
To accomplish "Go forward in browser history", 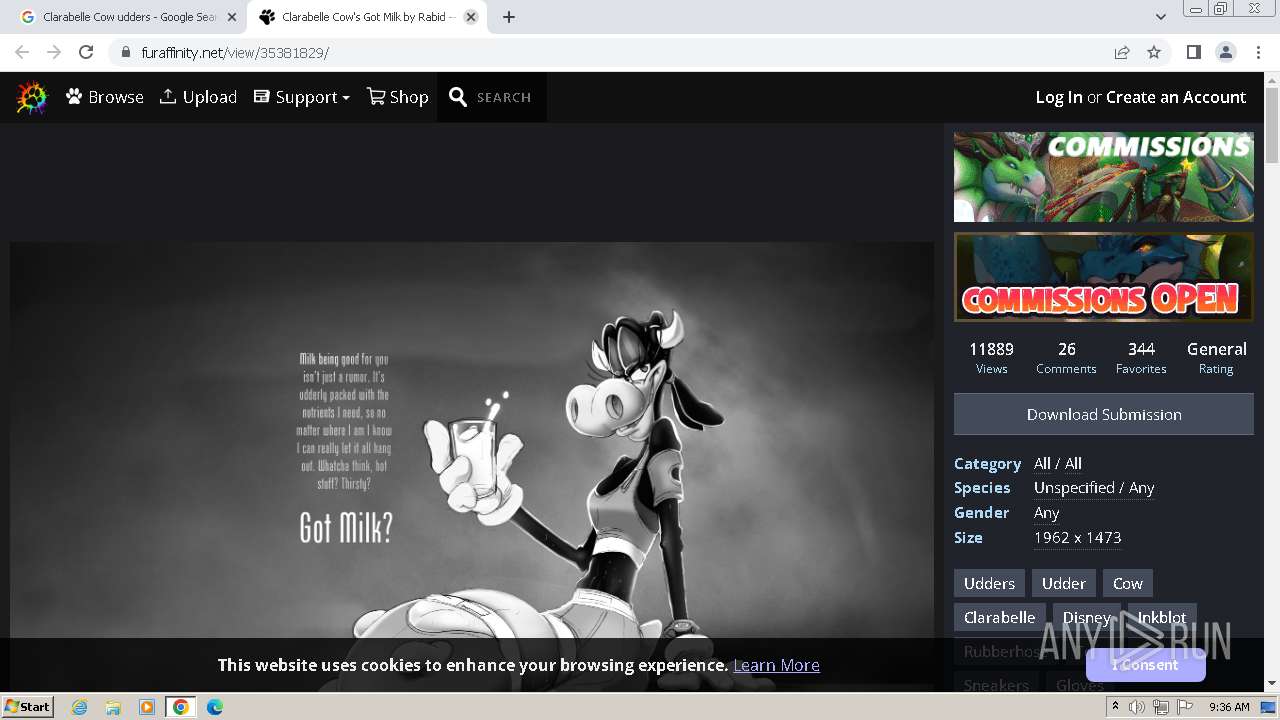I will (x=54, y=52).
